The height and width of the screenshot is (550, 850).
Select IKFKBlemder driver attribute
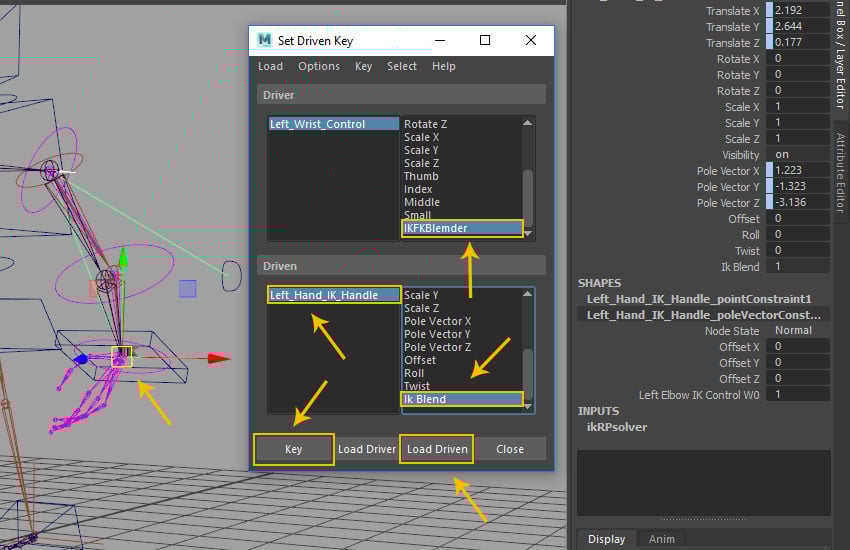pos(461,228)
